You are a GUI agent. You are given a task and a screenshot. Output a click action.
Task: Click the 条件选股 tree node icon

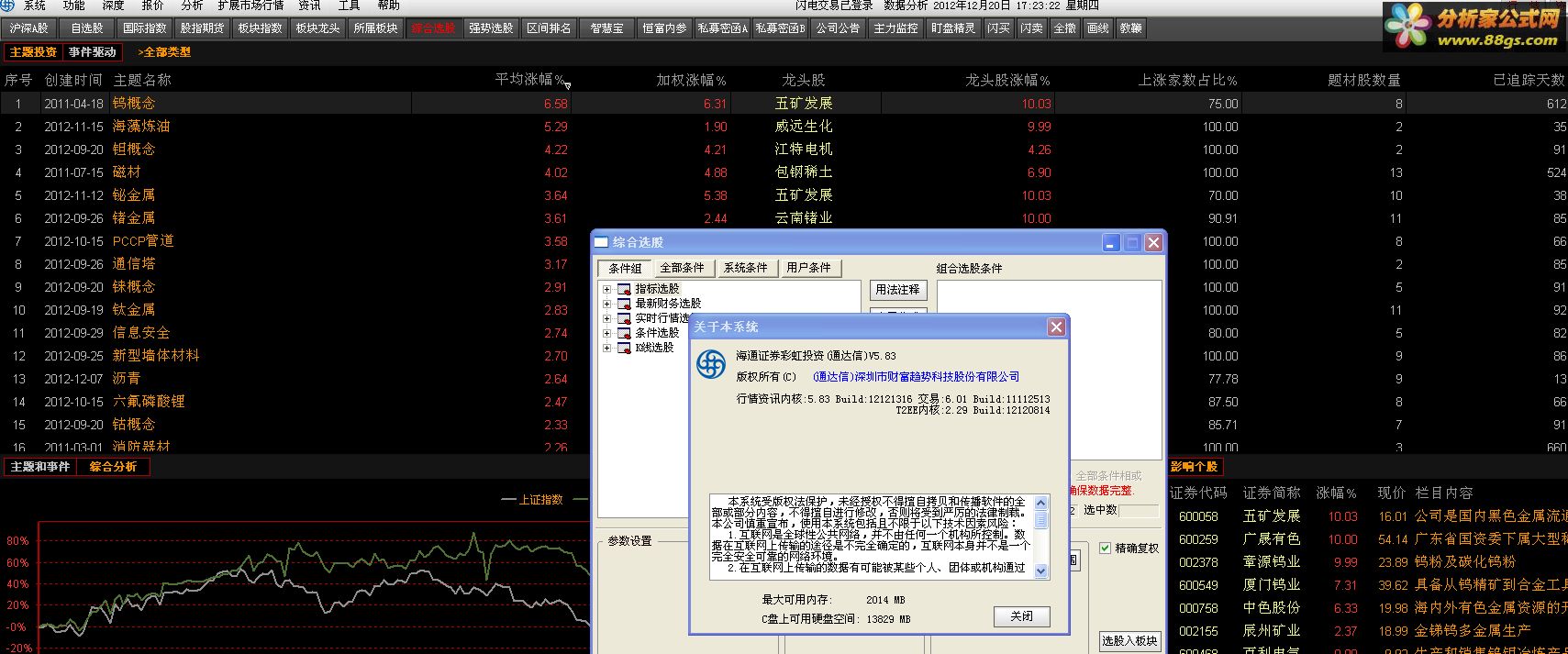(624, 333)
